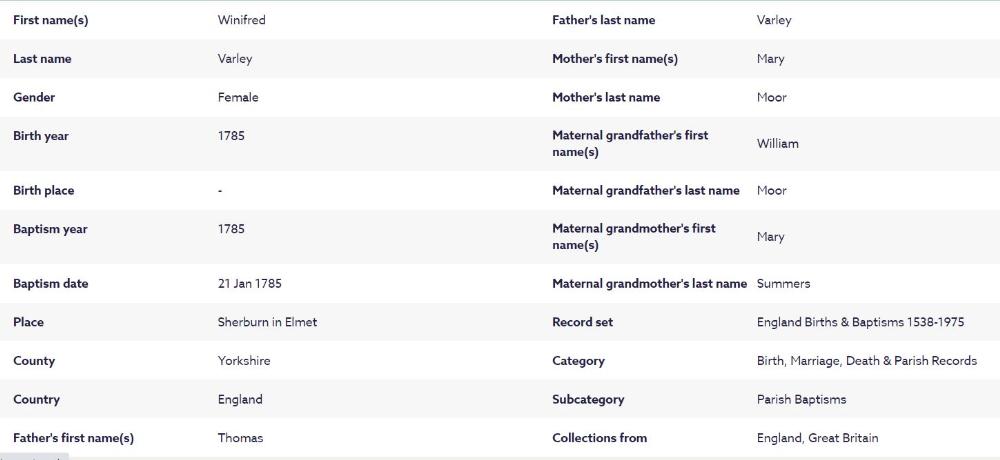Click the Mother's last name label
Screen dimensions: 1000x460
(x=606, y=97)
